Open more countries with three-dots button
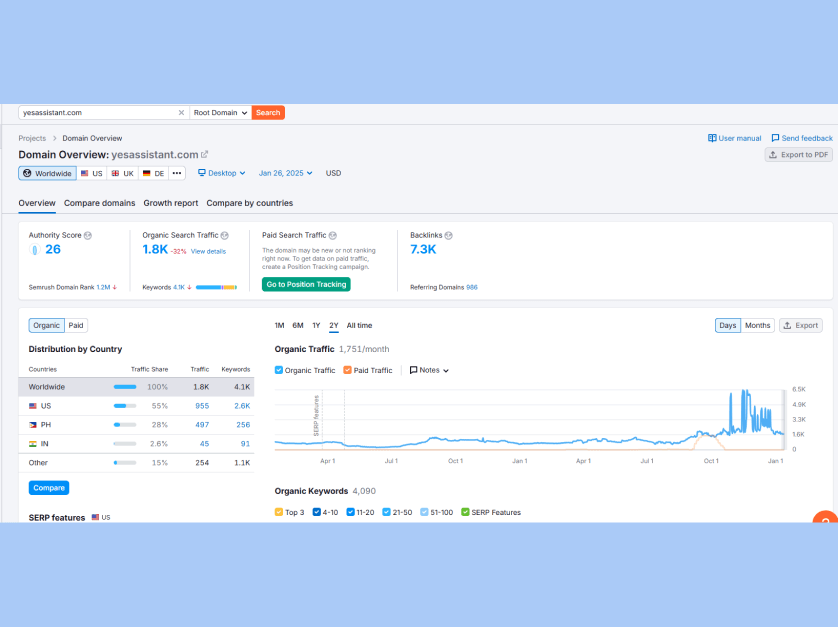Viewport: 838px width, 627px height. pos(177,173)
